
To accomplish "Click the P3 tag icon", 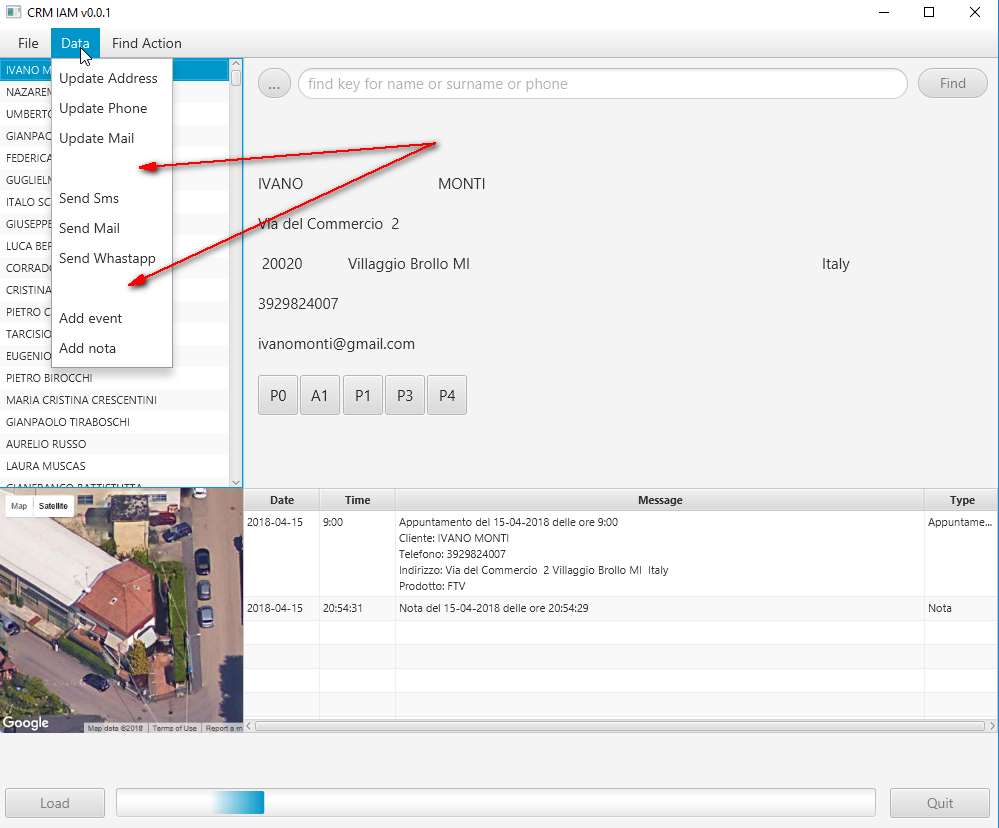I will (404, 394).
